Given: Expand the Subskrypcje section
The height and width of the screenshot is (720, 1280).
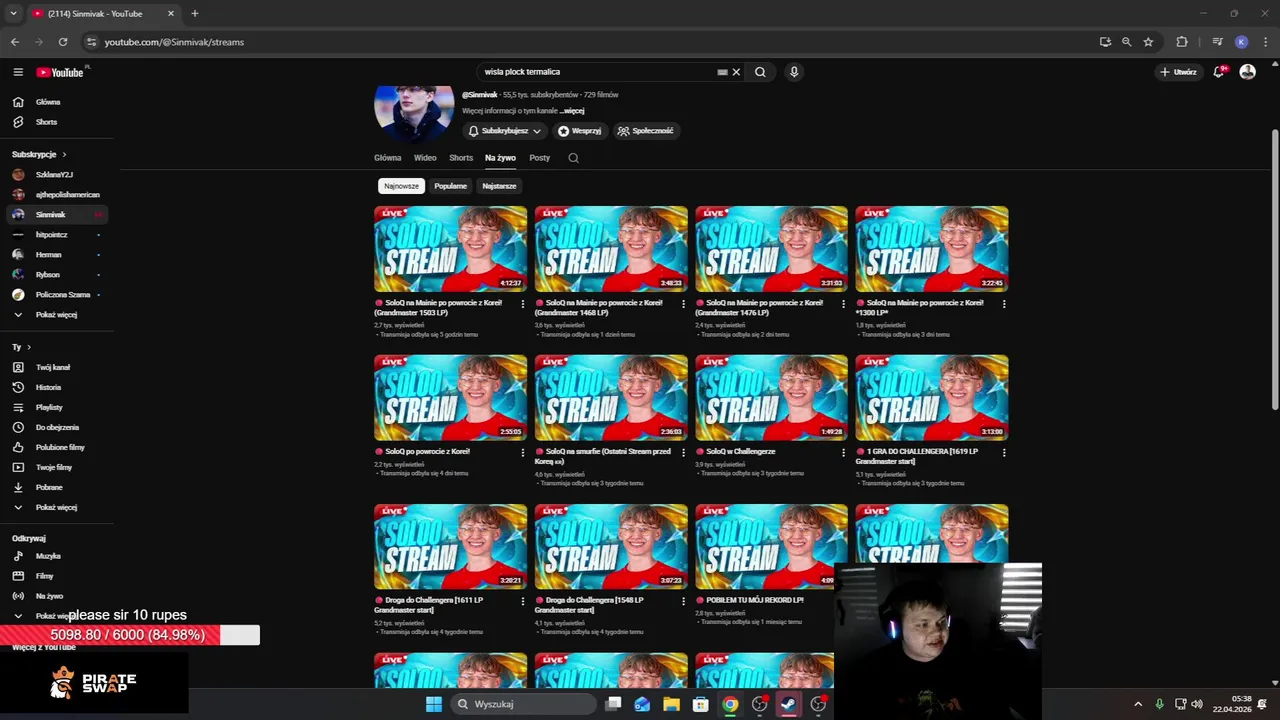Looking at the screenshot, I should tap(40, 154).
